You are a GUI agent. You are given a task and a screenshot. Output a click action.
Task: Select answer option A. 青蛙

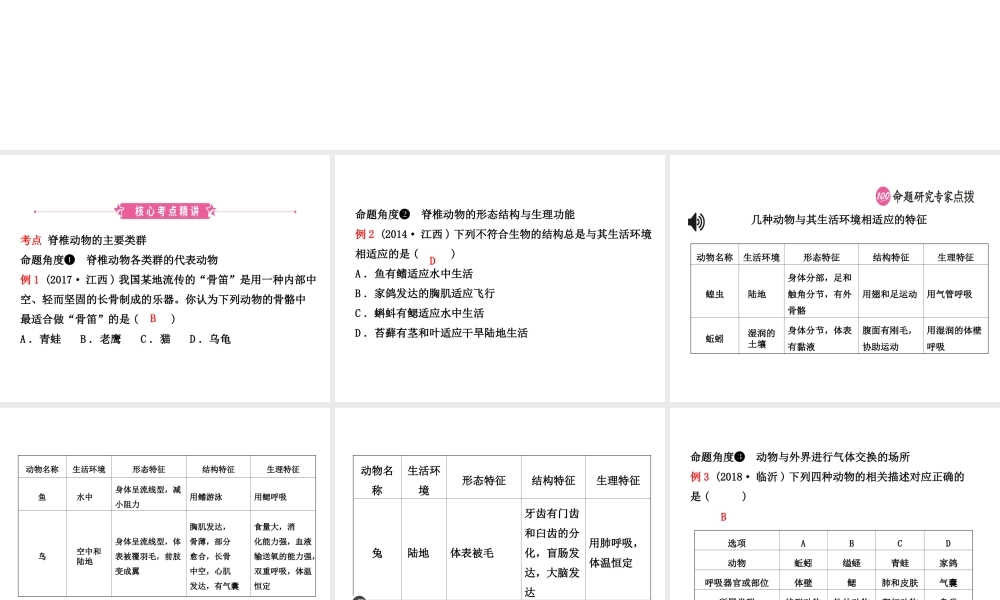[x=41, y=339]
